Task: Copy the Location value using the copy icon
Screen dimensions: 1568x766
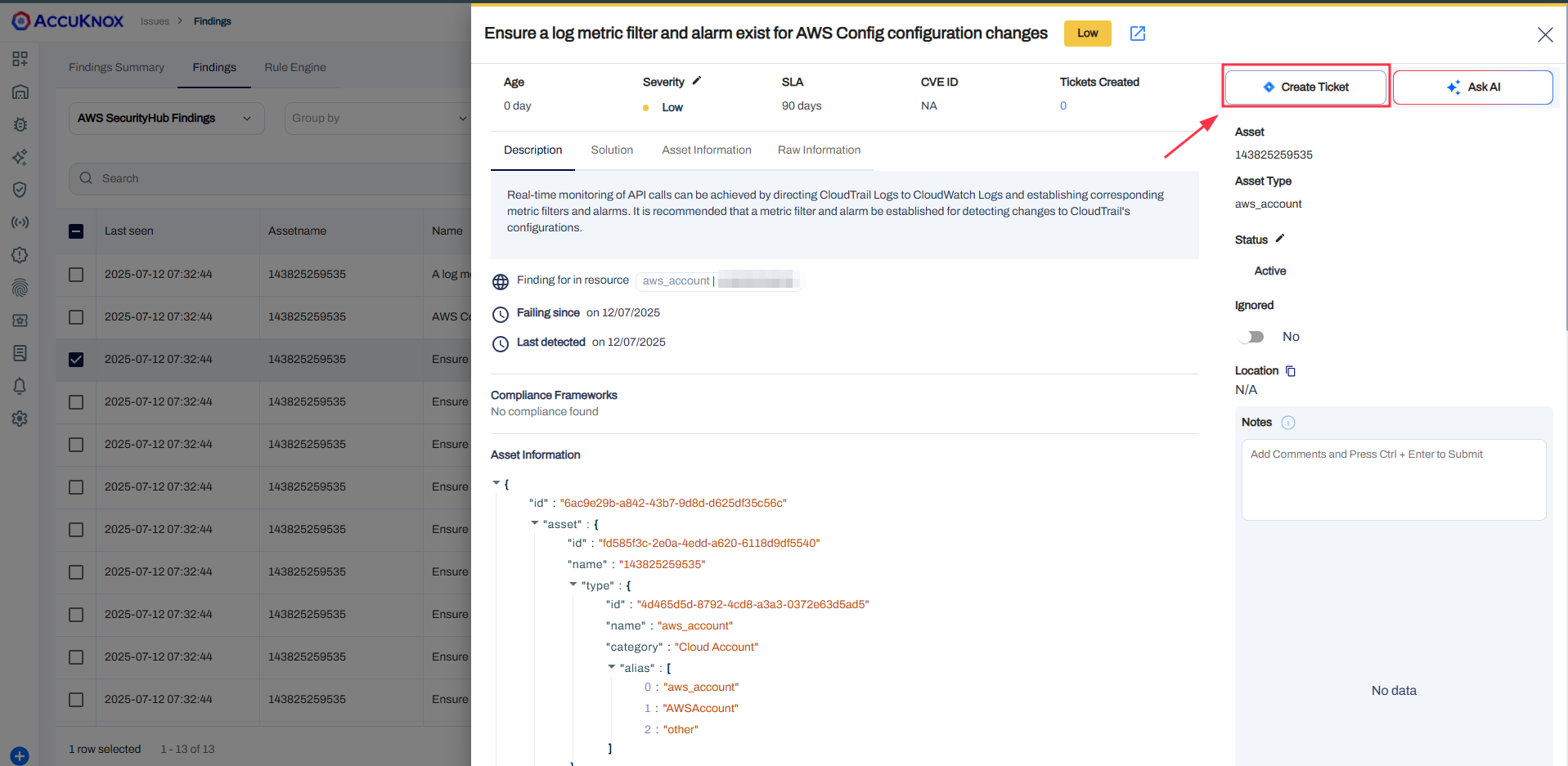Action: (1291, 370)
